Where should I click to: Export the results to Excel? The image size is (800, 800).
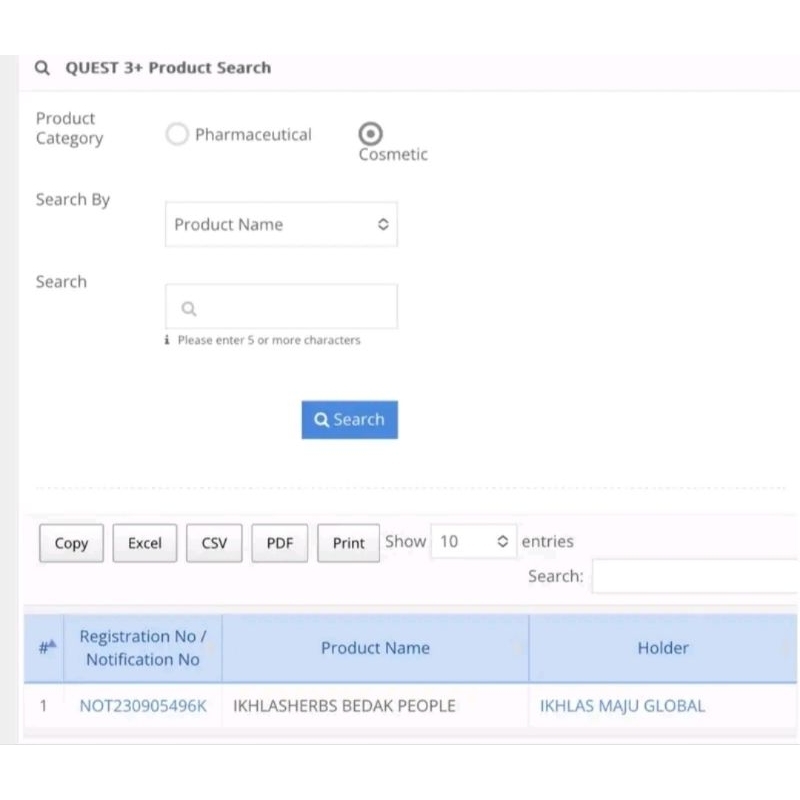tap(144, 543)
